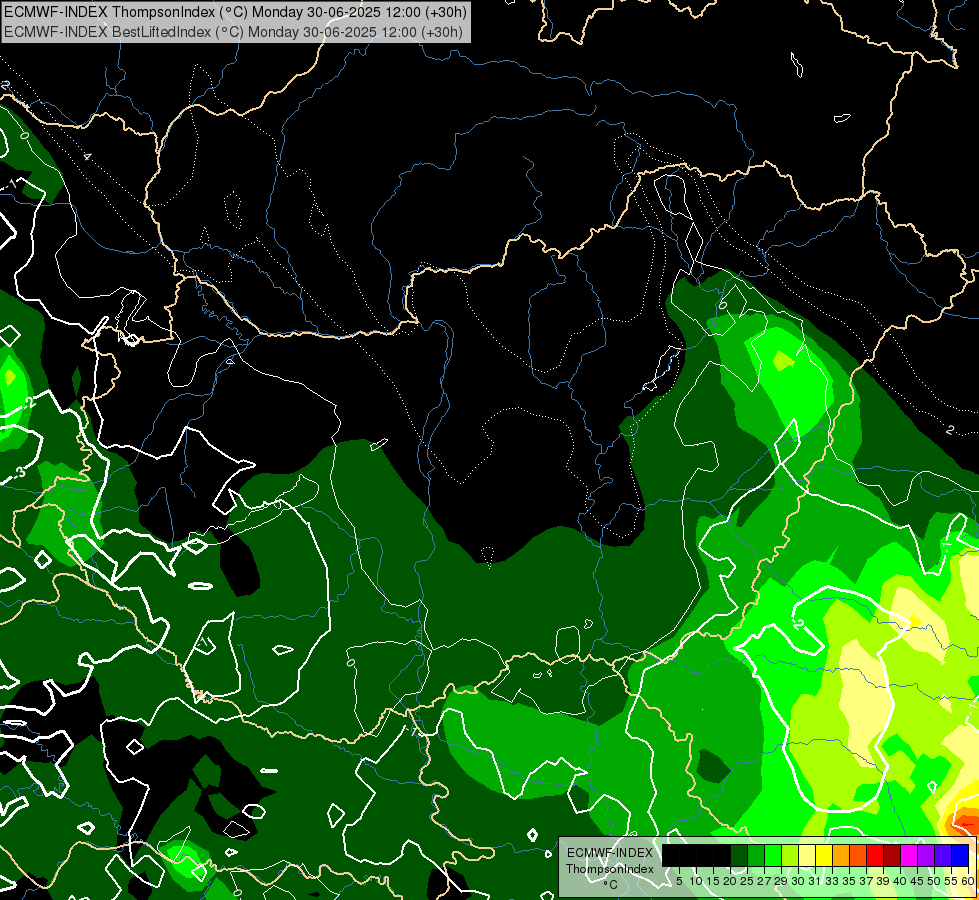This screenshot has height=900, width=979.
Task: Click the legend scale value 55
Action: tap(951, 881)
